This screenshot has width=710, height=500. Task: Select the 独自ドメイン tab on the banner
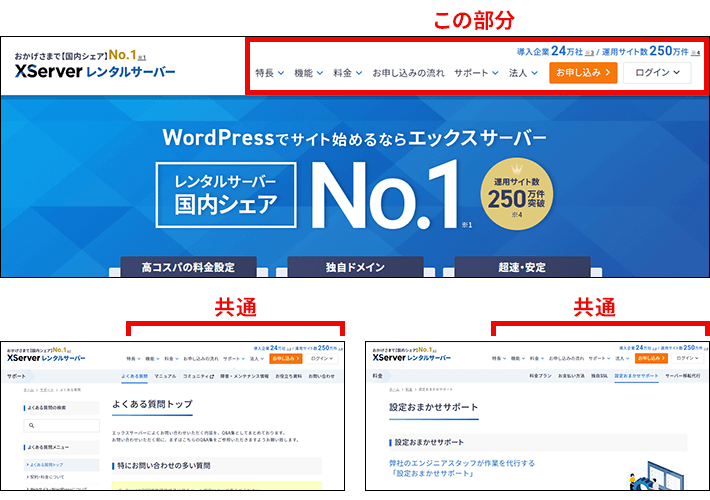355,268
